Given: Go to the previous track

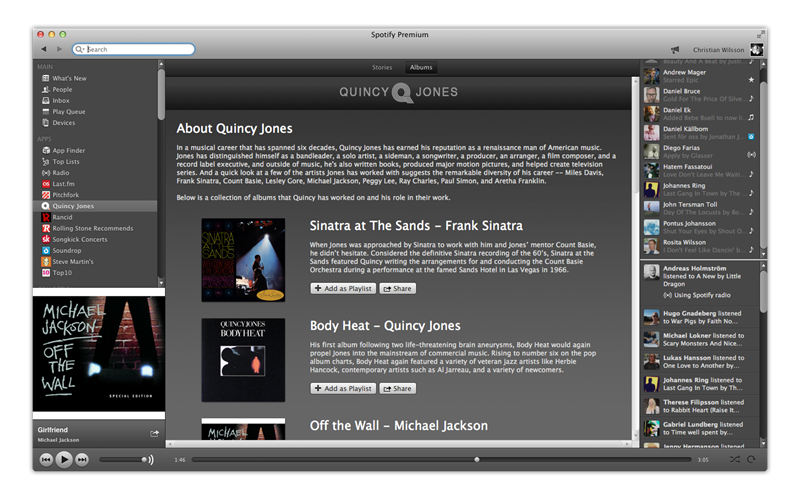Looking at the screenshot, I should click(46, 459).
